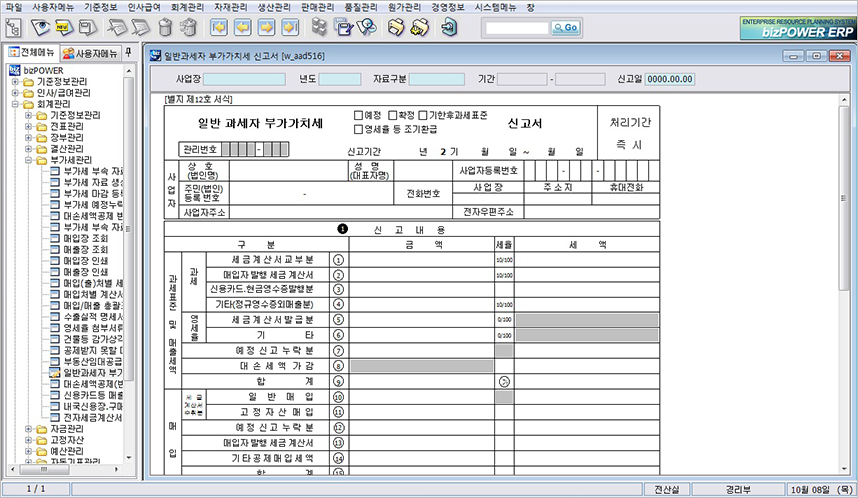The height and width of the screenshot is (498, 858).
Task: Click the 전산실 status bar entry
Action: (666, 489)
